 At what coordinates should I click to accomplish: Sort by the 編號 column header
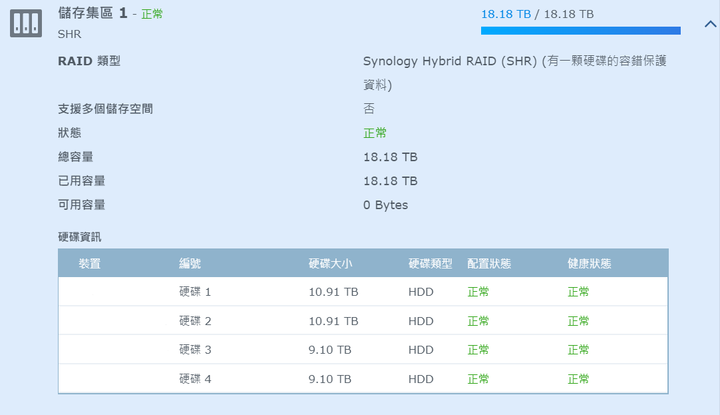click(190, 264)
